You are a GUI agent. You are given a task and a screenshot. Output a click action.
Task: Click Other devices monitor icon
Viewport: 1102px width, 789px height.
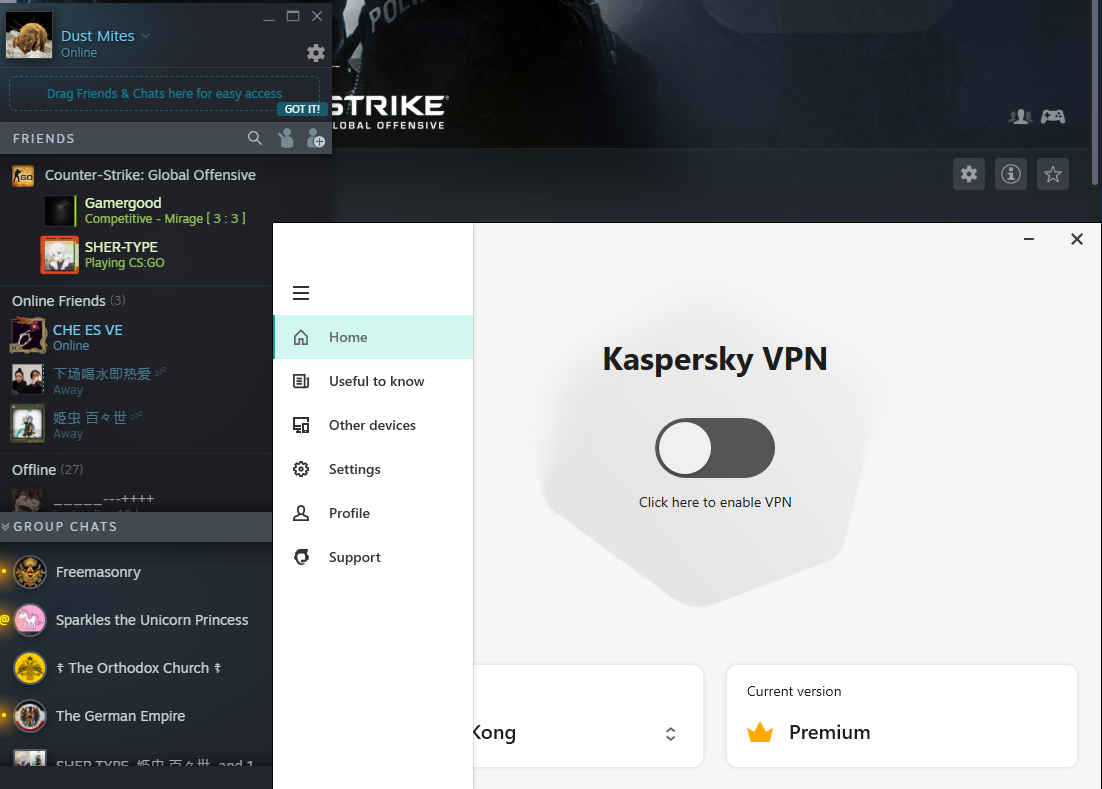tap(301, 425)
